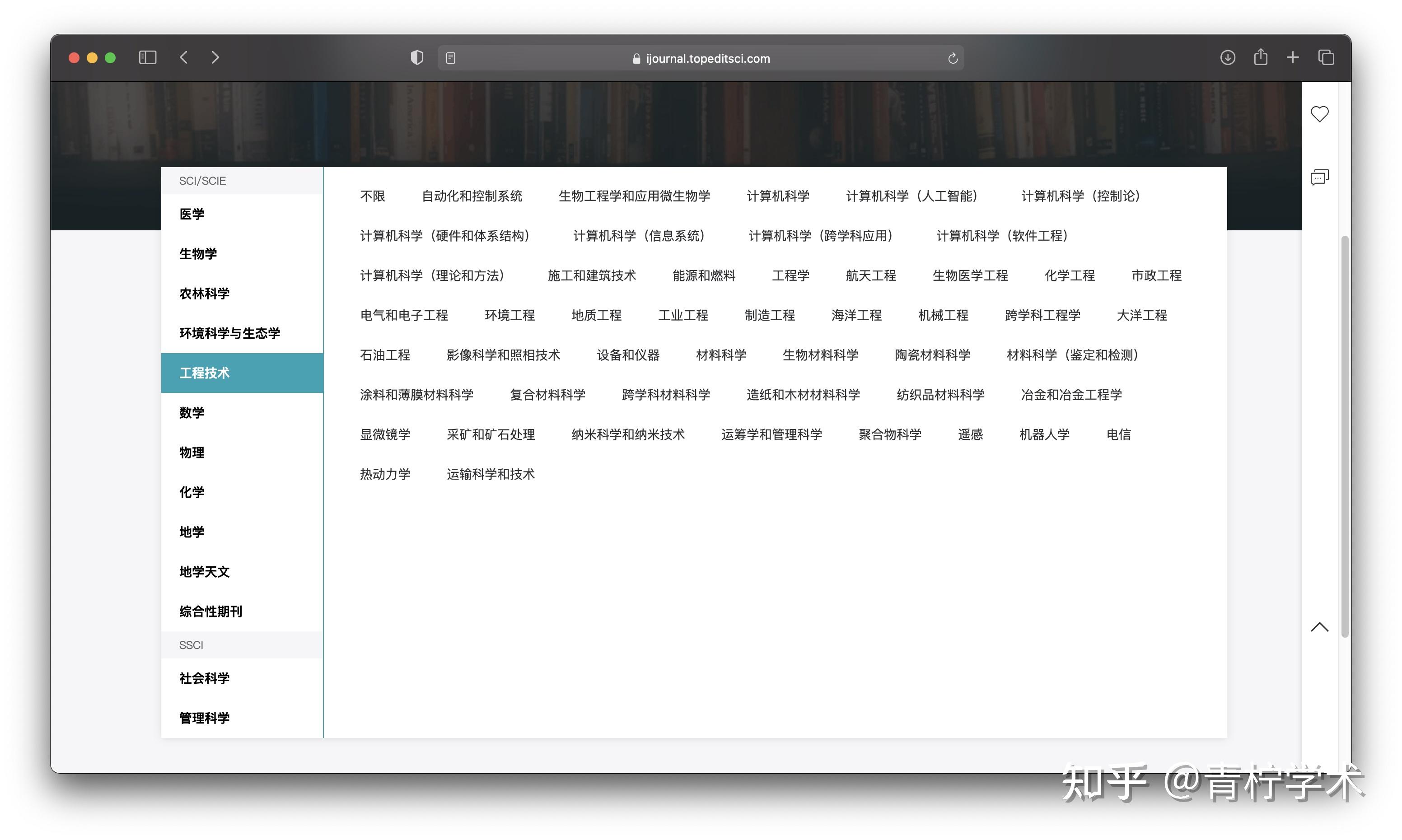
Task: Open the share menu in Safari toolbar
Action: (1261, 57)
